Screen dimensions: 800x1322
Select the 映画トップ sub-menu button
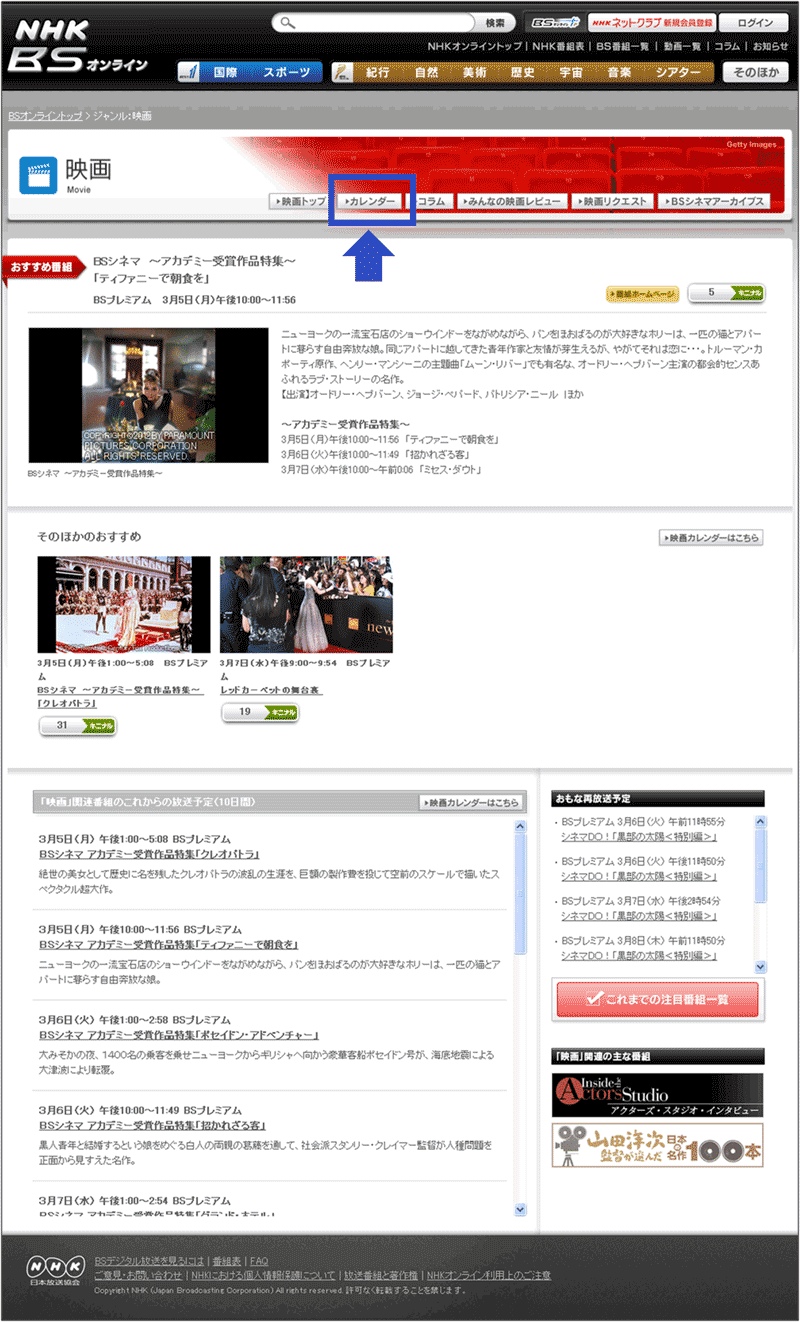tap(299, 201)
